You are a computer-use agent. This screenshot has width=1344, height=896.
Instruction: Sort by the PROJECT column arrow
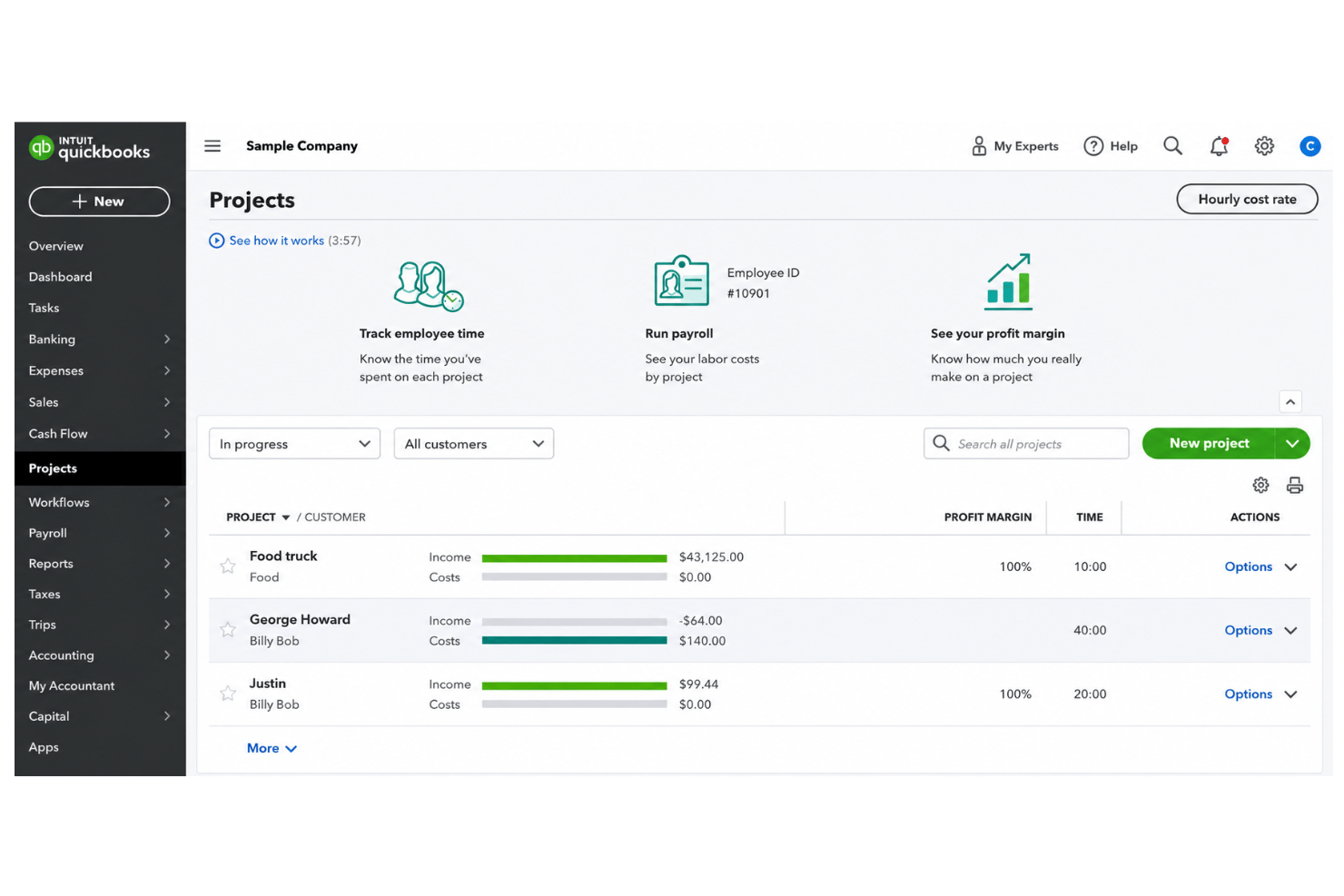click(x=286, y=517)
